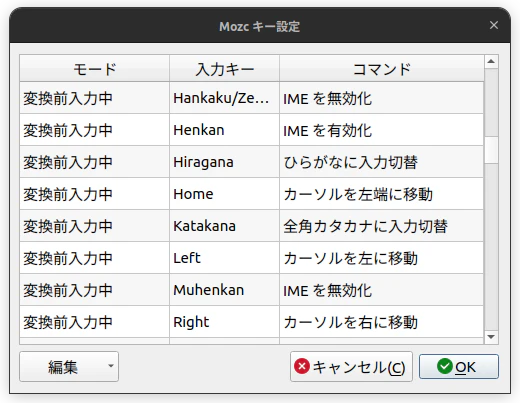Sort by the コマンド column header
The image size is (520, 403).
382,69
